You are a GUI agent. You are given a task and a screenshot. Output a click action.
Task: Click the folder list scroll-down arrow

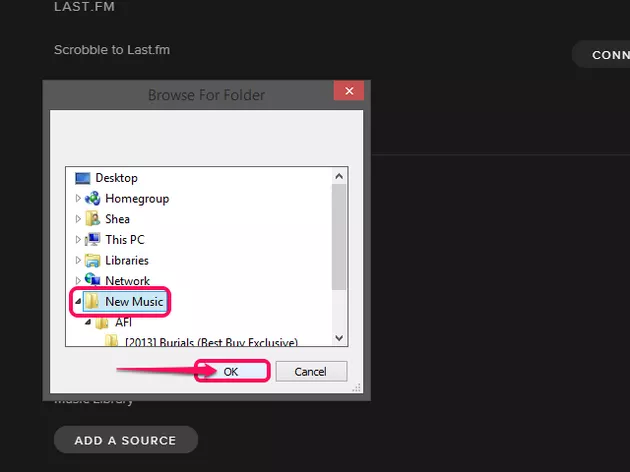click(339, 338)
